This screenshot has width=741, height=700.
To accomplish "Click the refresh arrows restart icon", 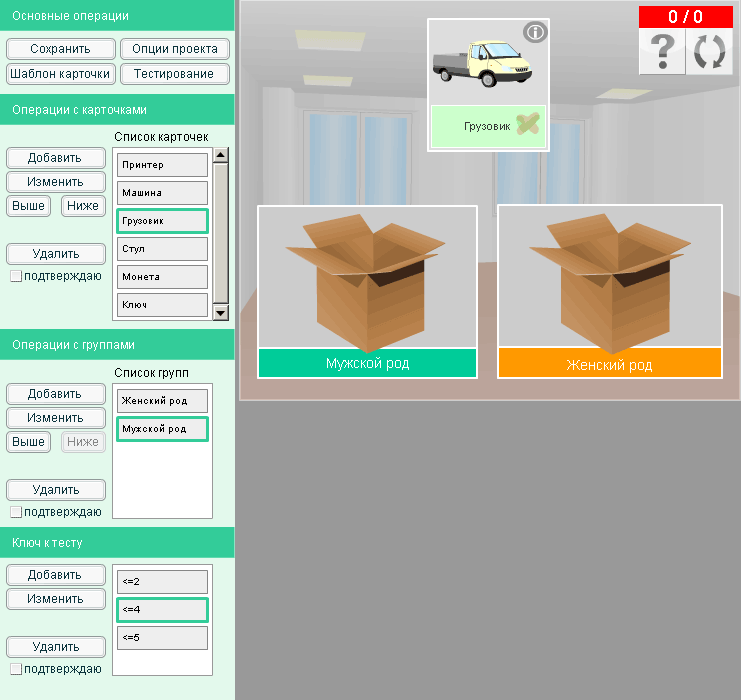I will click(x=709, y=51).
